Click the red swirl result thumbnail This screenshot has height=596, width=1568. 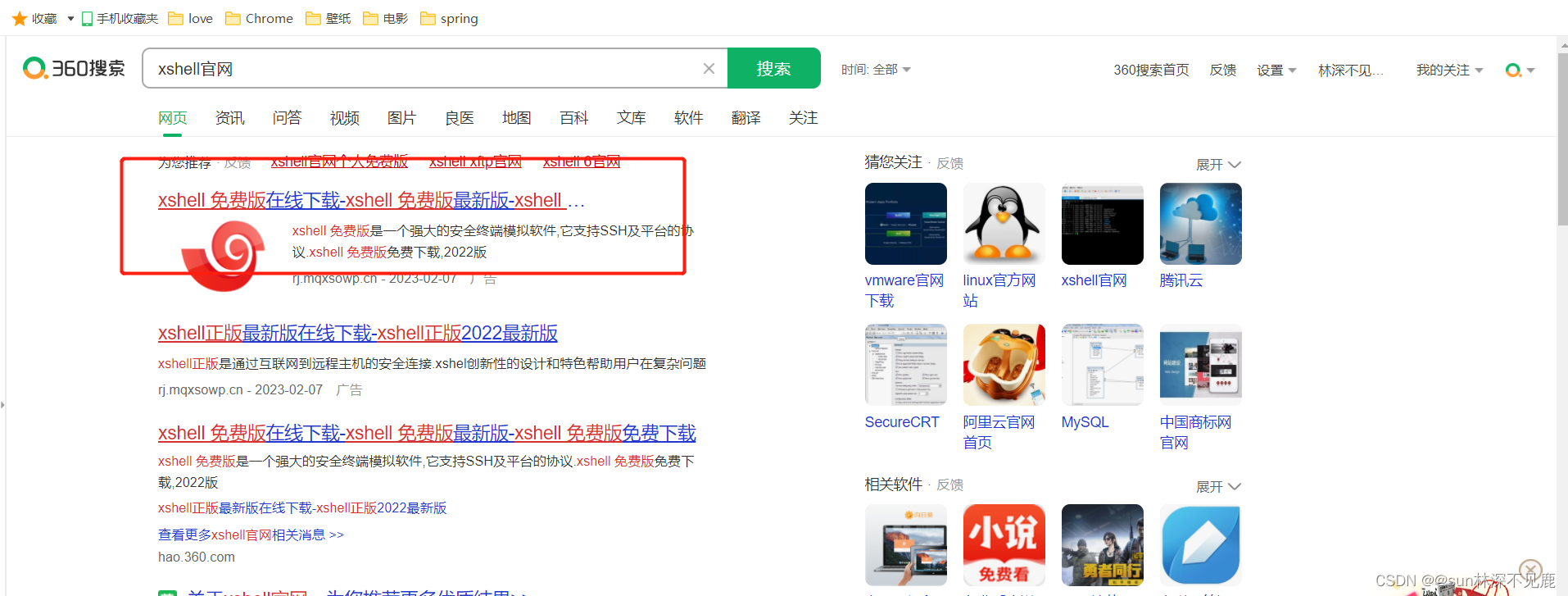[x=223, y=256]
